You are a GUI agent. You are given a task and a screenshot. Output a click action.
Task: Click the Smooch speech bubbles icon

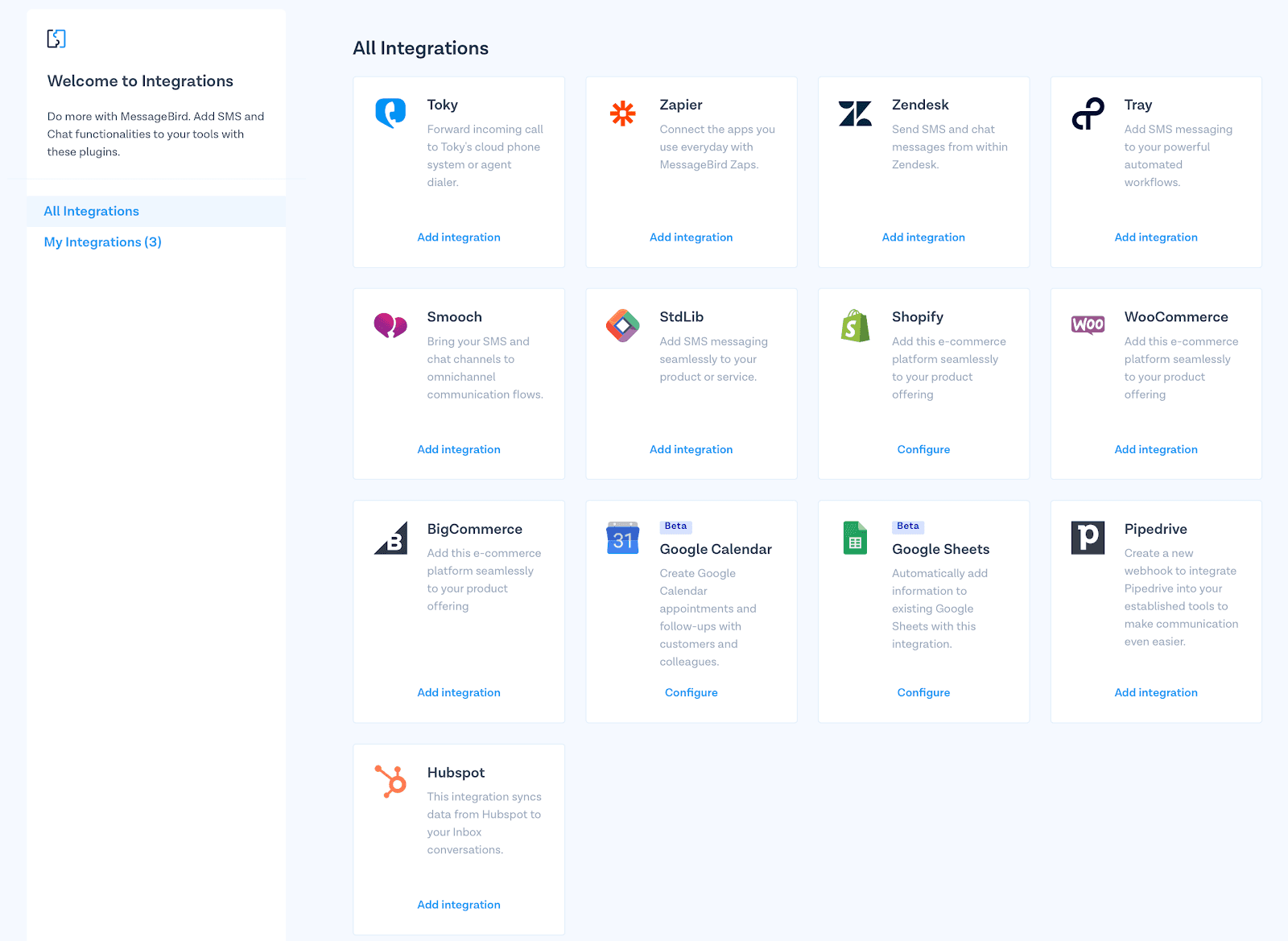pos(390,325)
